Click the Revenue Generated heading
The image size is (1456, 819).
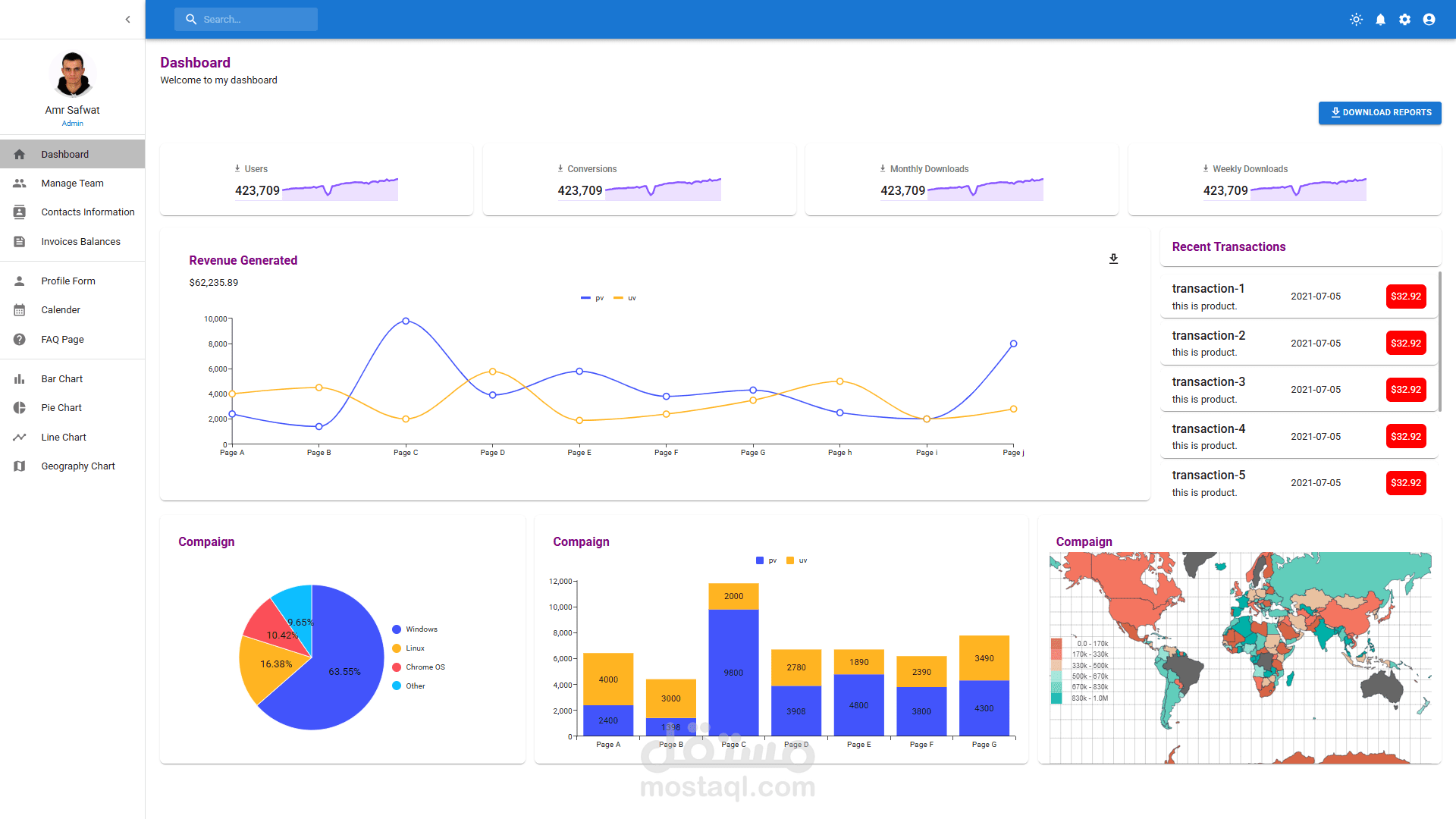click(243, 261)
